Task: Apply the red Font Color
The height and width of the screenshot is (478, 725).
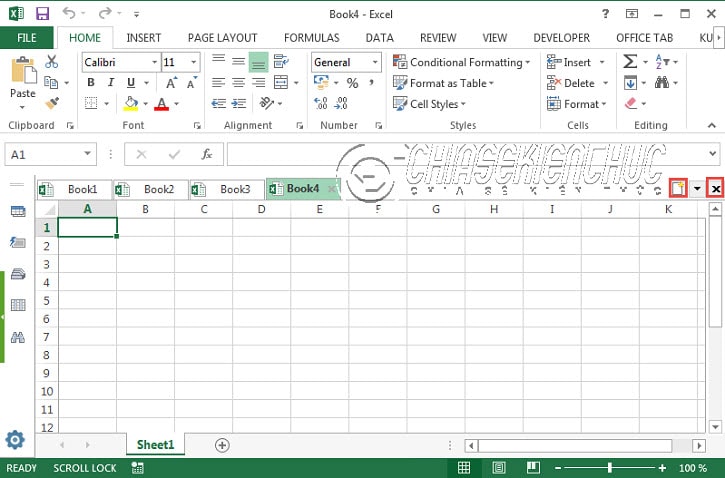Action: 161,104
